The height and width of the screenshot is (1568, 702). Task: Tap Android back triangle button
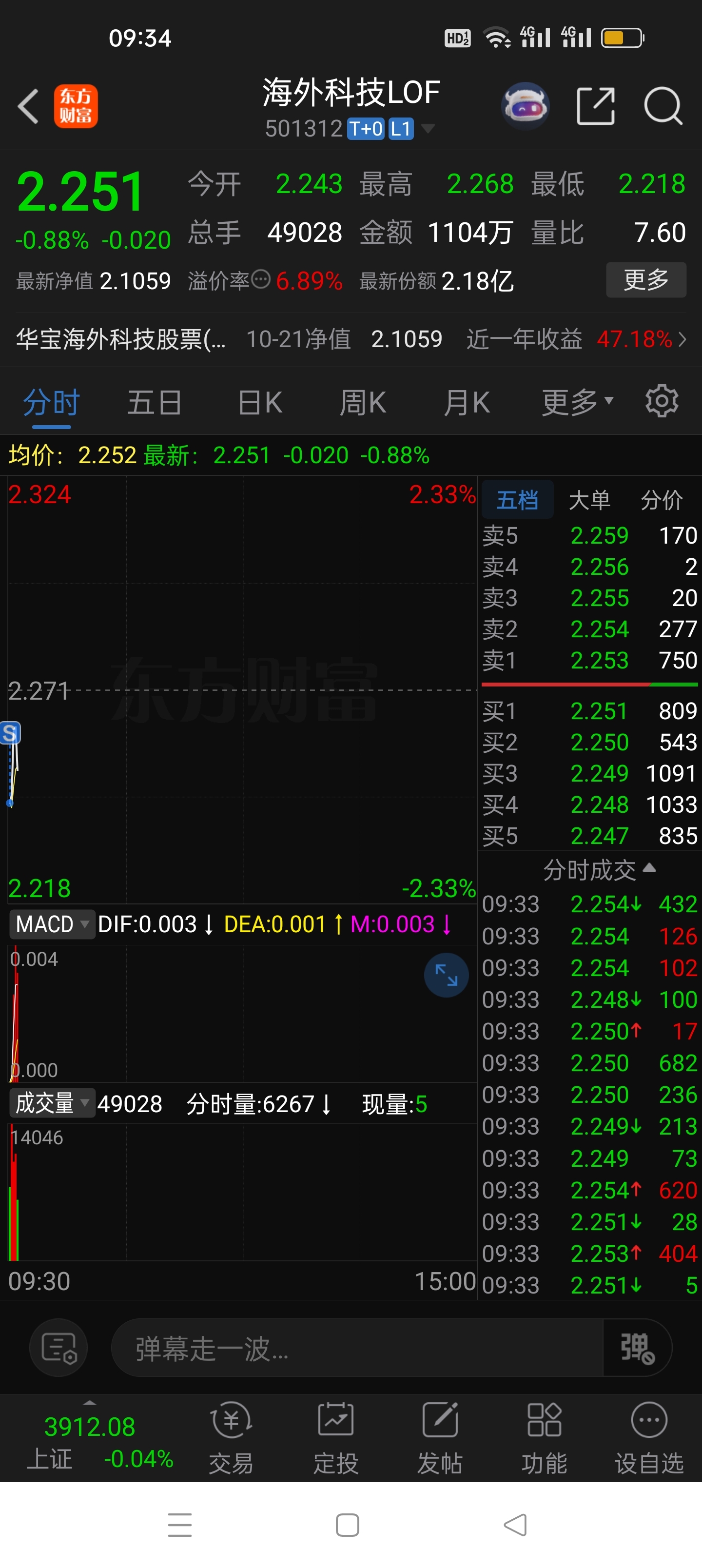click(515, 1526)
